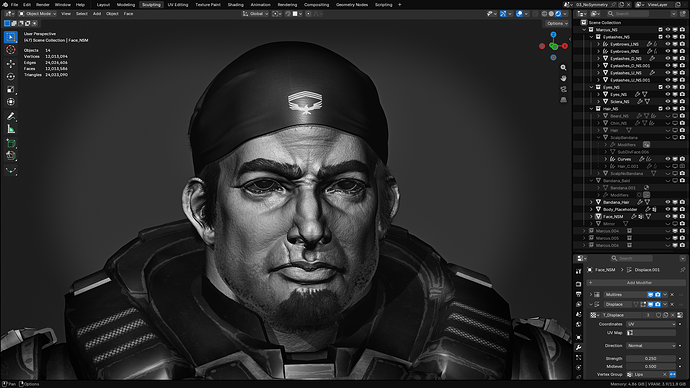The height and width of the screenshot is (388, 690).
Task: Open the Global transform orientation dropdown
Action: 256,14
